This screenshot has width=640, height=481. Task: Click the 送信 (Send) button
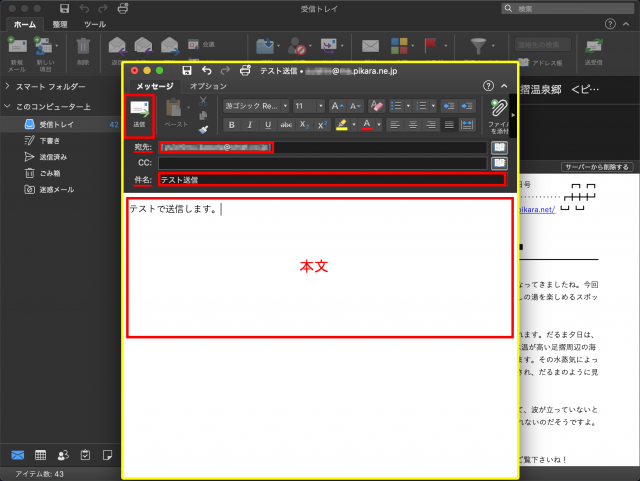139,112
